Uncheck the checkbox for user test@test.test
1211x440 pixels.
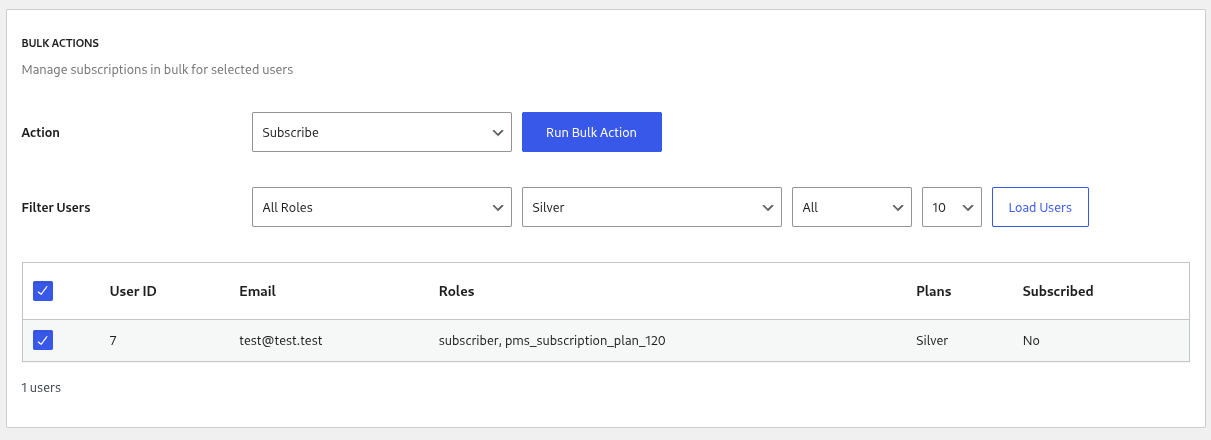pos(43,340)
